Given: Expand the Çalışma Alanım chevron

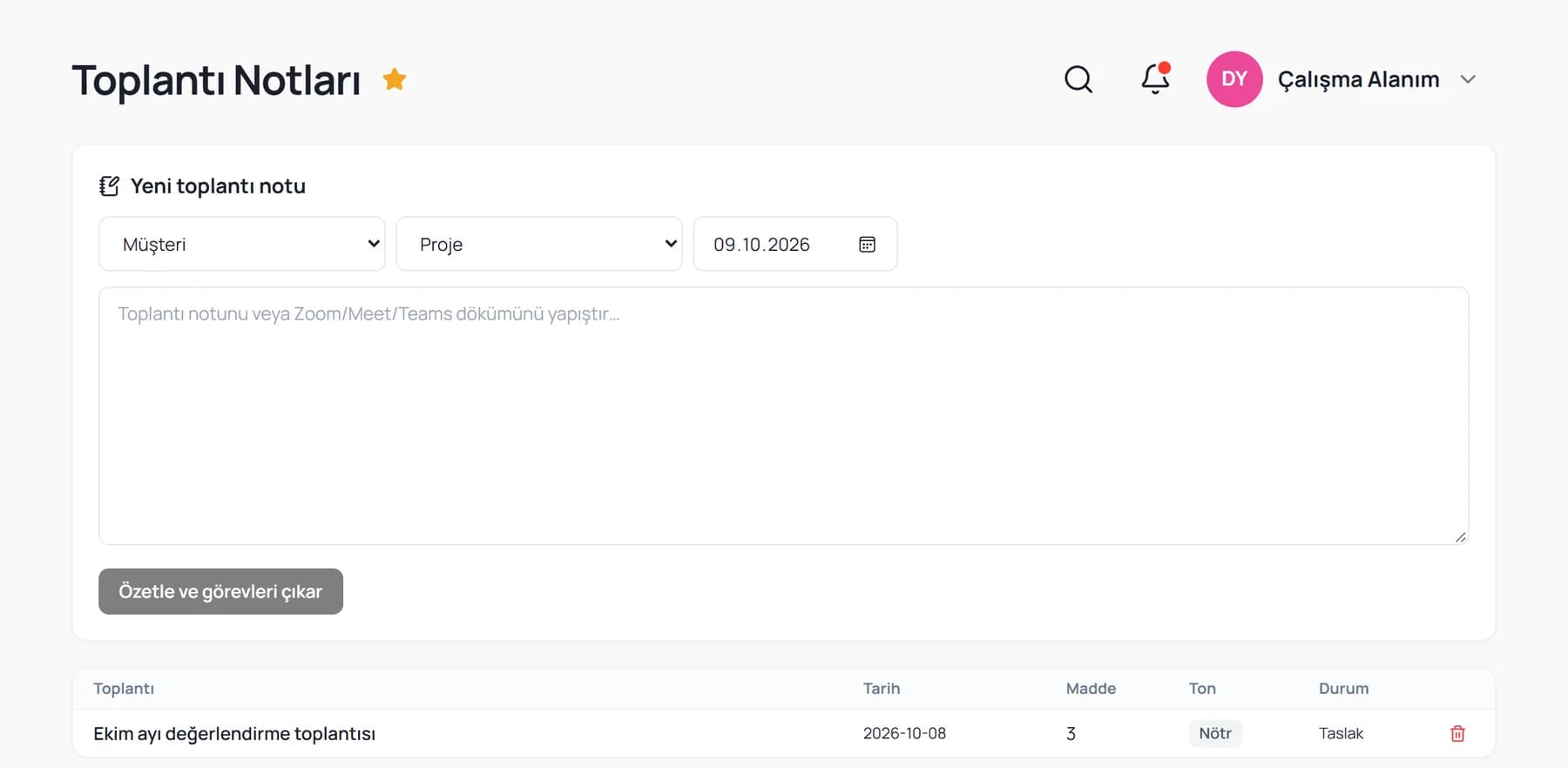Looking at the screenshot, I should point(1468,79).
